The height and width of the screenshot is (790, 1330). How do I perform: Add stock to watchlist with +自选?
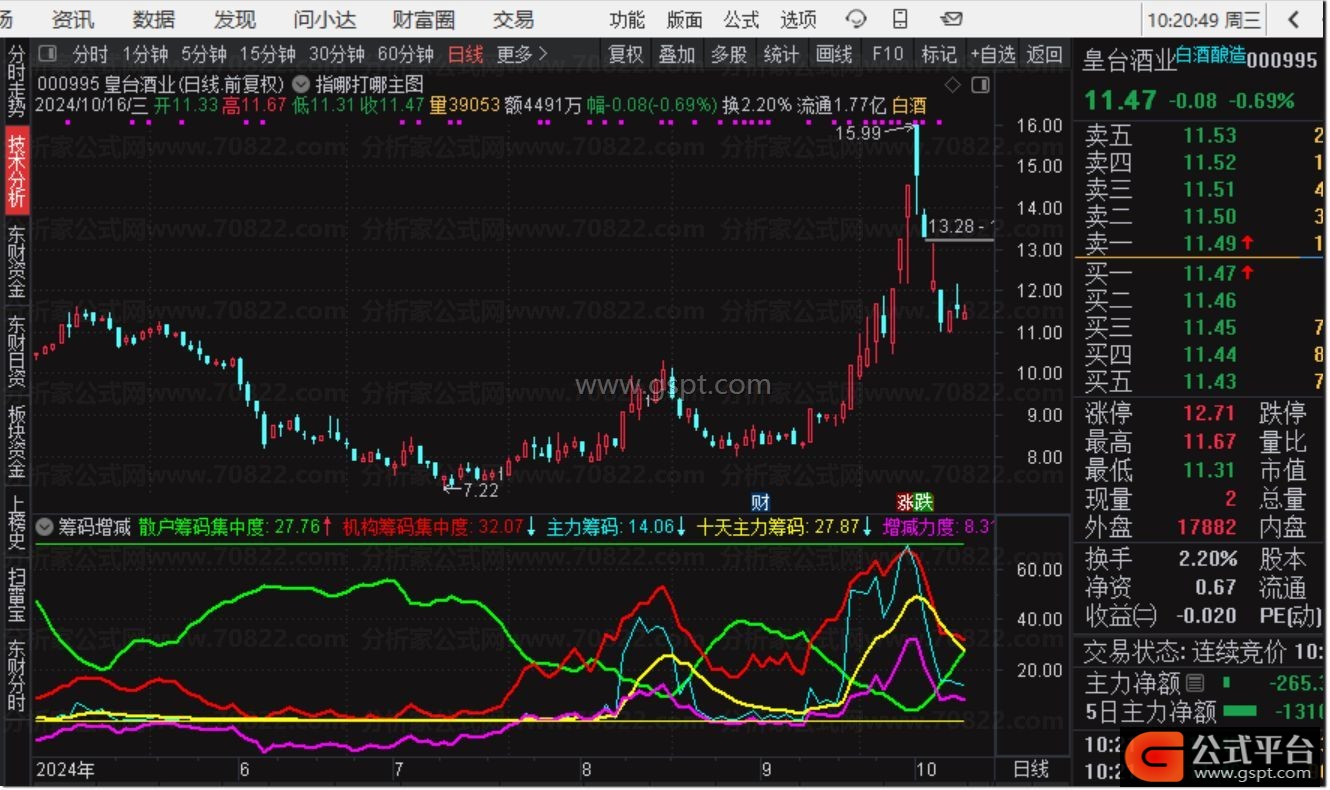pyautogui.click(x=993, y=54)
